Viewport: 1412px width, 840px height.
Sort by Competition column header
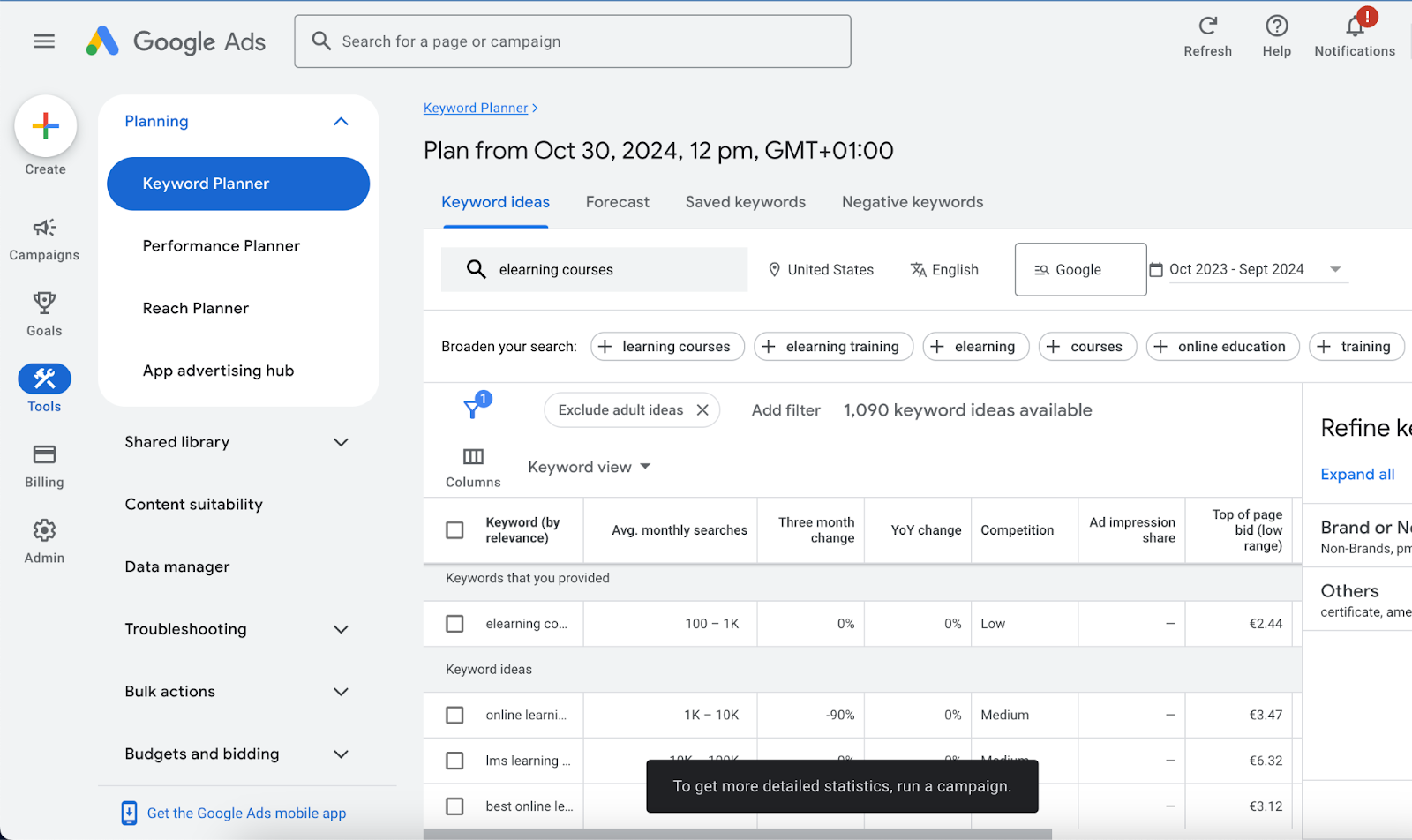coord(1017,530)
